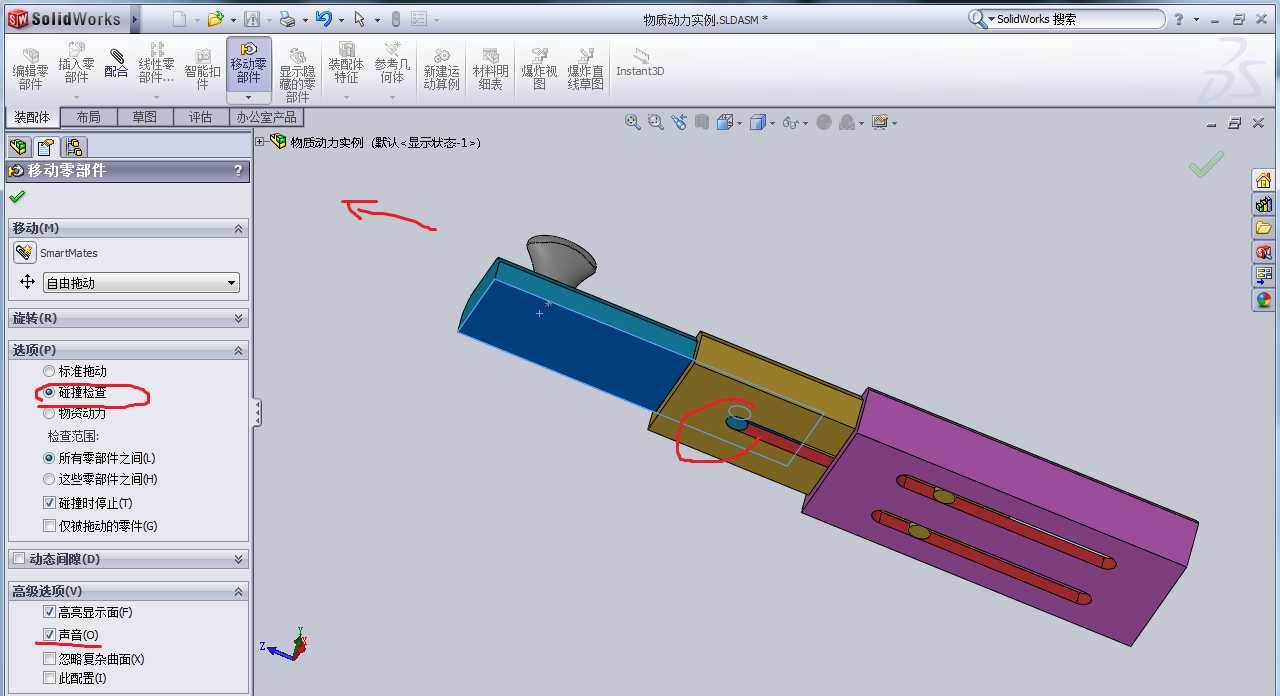Collapse the Move (移动) section
This screenshot has width=1280, height=696.
click(x=238, y=228)
